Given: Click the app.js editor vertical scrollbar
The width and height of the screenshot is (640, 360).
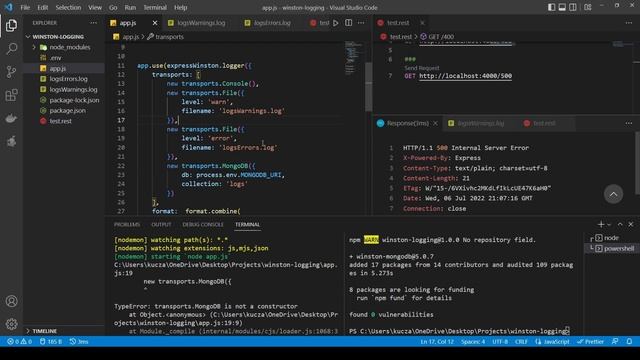Looking at the screenshot, I should 369,87.
